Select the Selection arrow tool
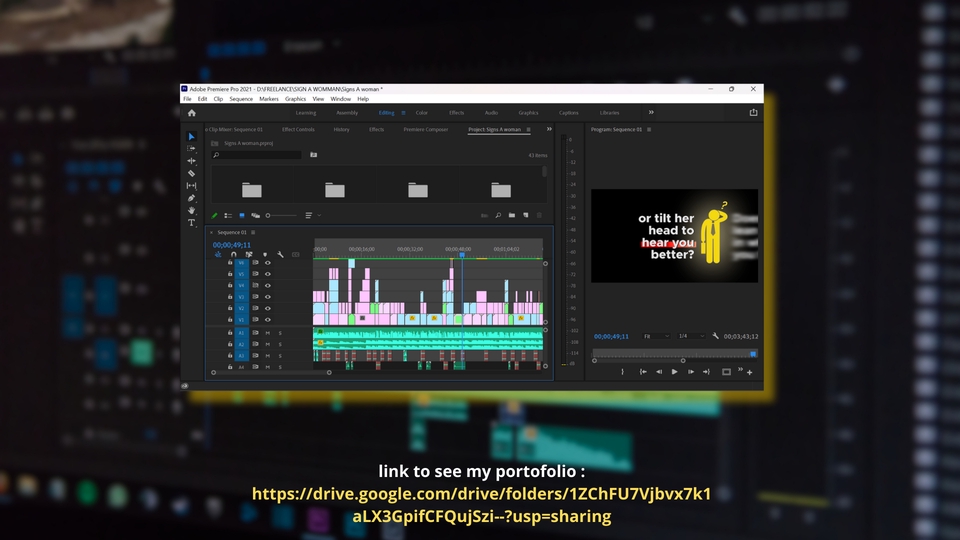The height and width of the screenshot is (540, 960). coord(191,137)
